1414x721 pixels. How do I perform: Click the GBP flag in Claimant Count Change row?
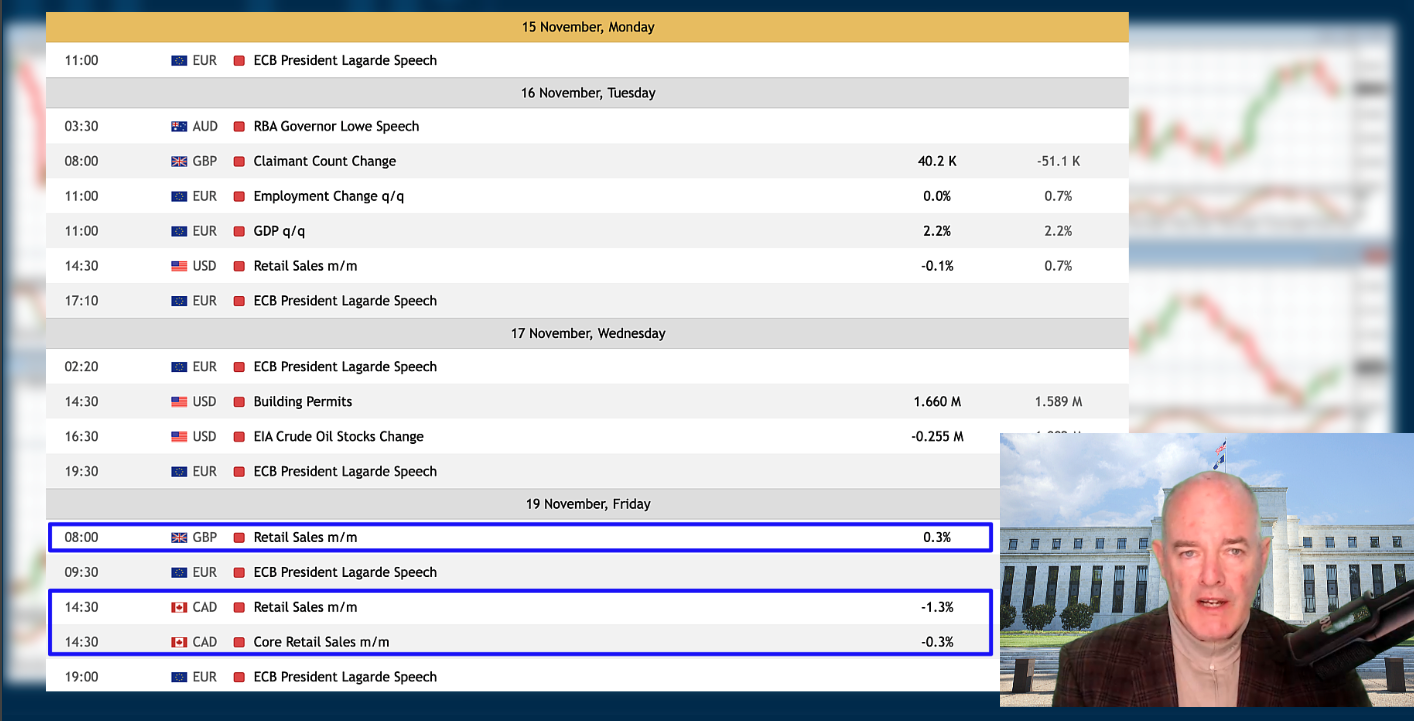pyautogui.click(x=179, y=161)
